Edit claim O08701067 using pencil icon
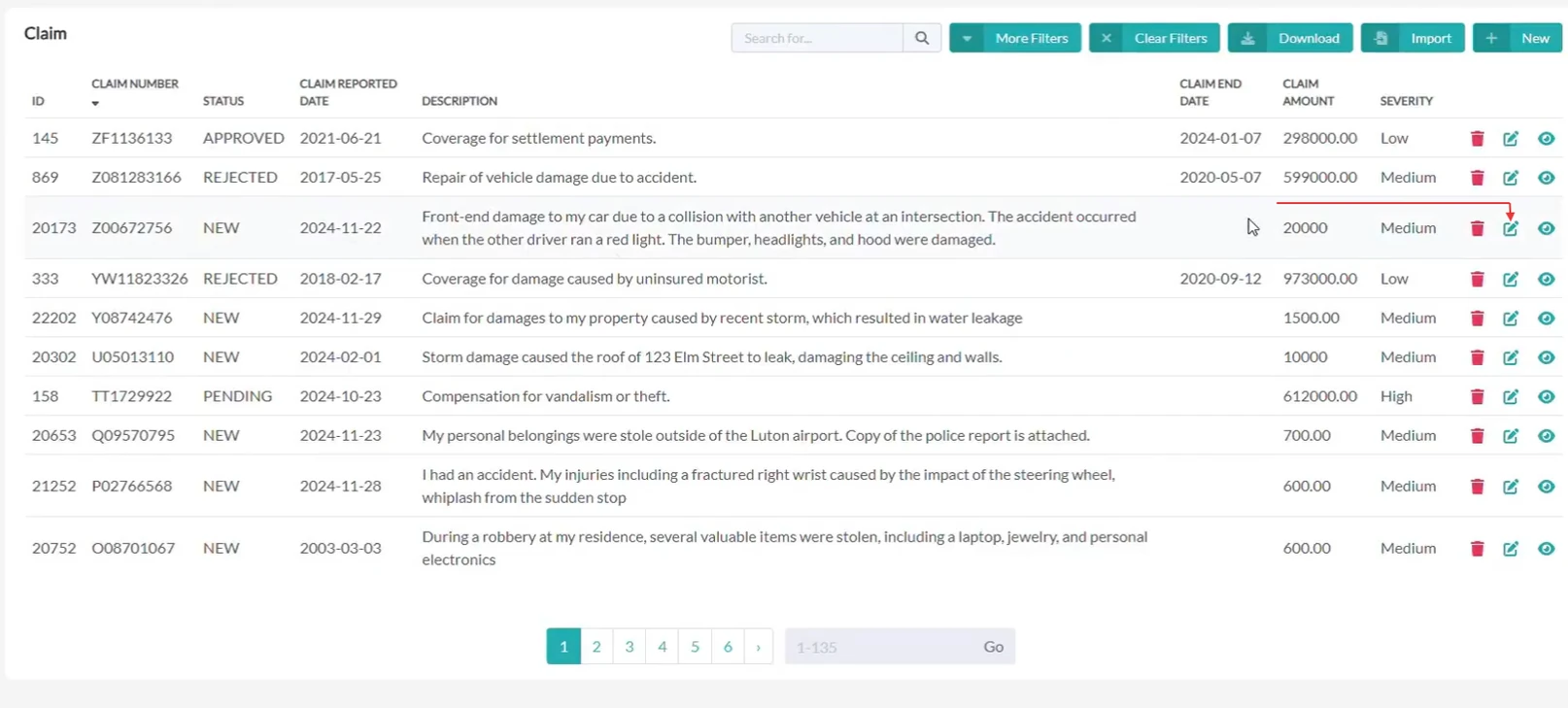This screenshot has width=1568, height=708. point(1511,549)
